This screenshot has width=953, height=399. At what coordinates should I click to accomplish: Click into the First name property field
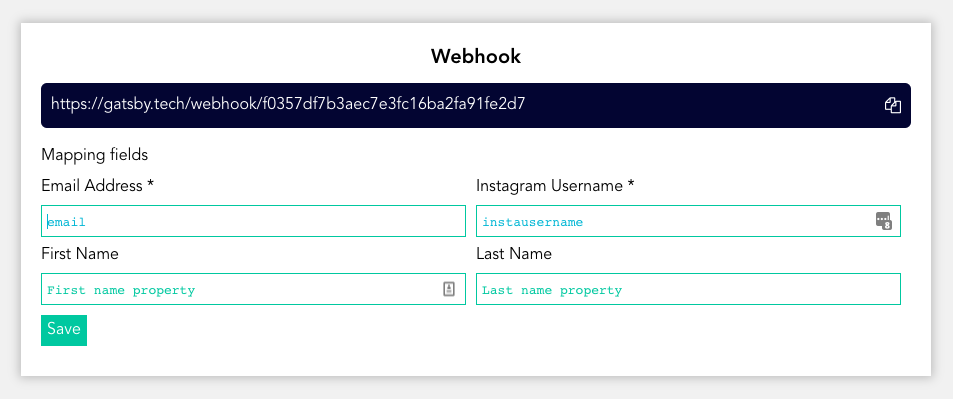[x=253, y=289]
